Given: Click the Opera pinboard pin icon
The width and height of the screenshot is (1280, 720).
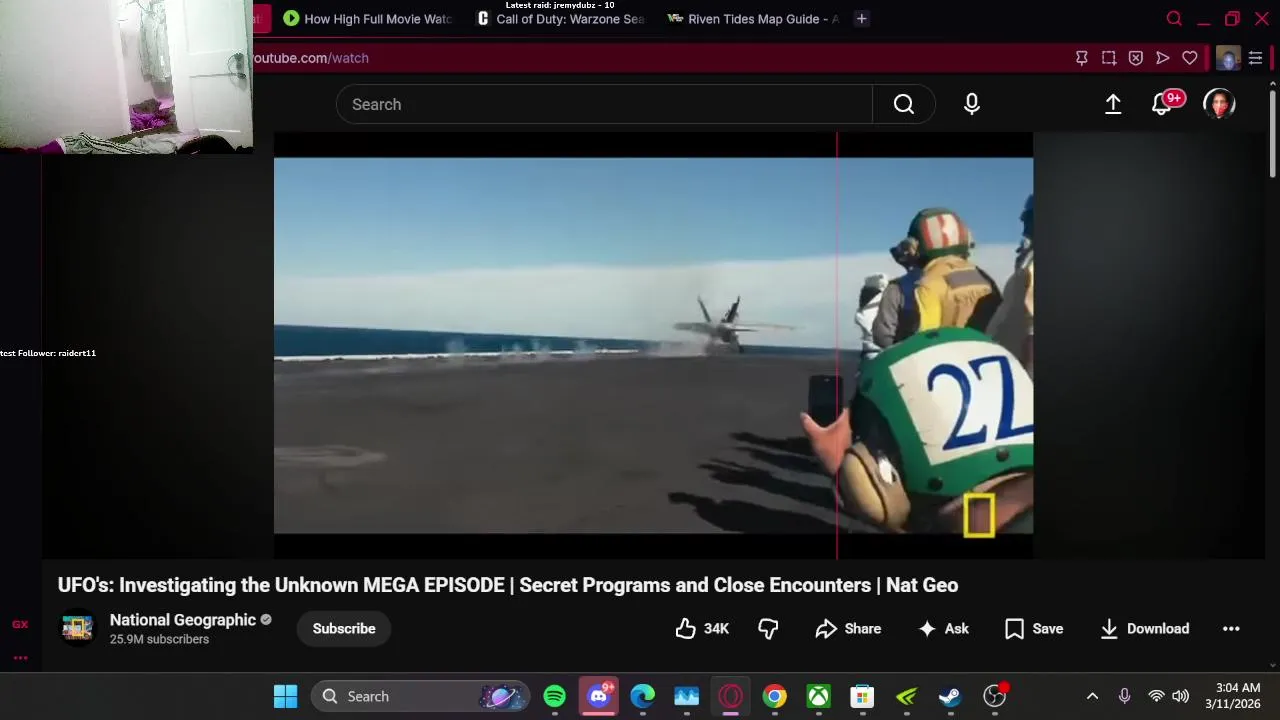Looking at the screenshot, I should (1082, 58).
